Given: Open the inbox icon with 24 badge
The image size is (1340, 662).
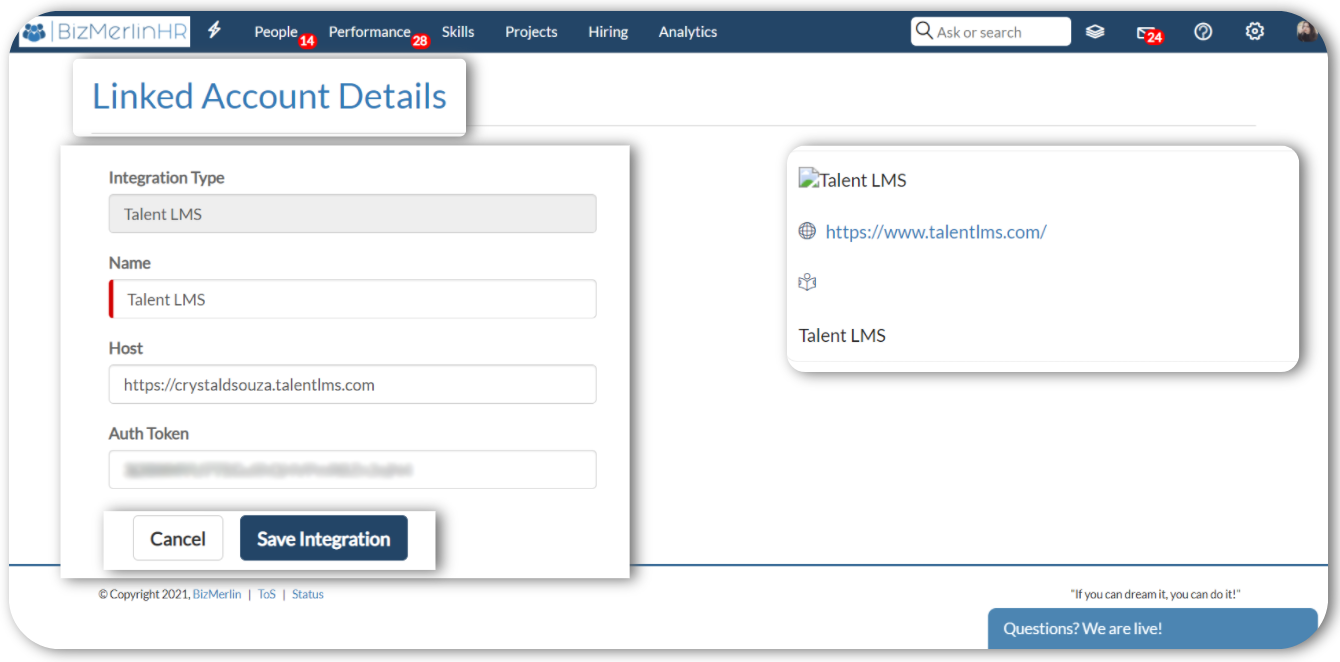Looking at the screenshot, I should click(1147, 33).
